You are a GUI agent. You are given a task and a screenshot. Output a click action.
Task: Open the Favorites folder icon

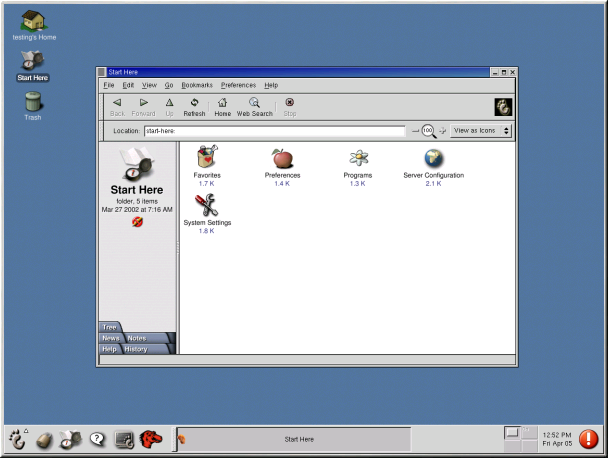click(207, 158)
